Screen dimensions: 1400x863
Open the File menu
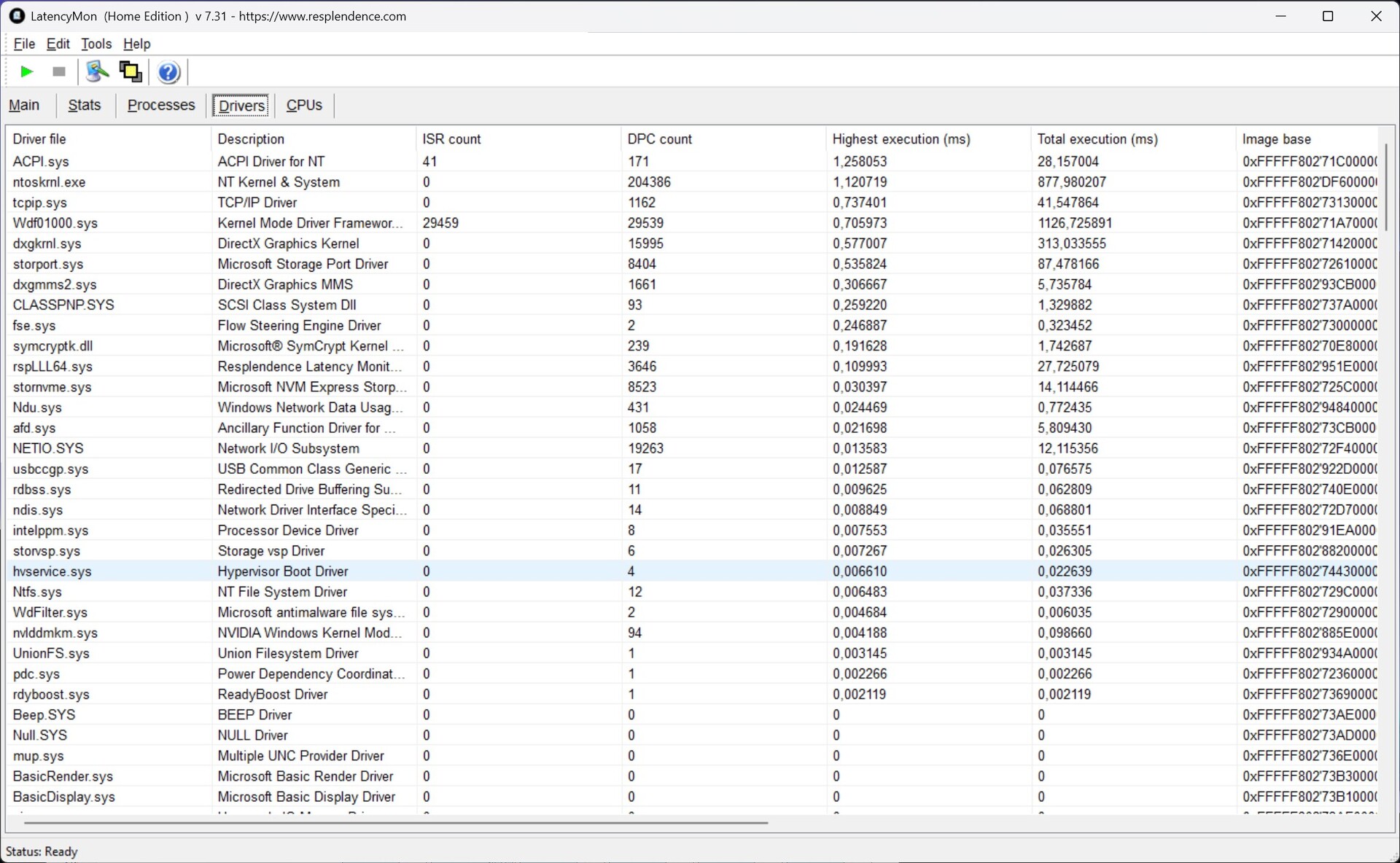tap(24, 44)
